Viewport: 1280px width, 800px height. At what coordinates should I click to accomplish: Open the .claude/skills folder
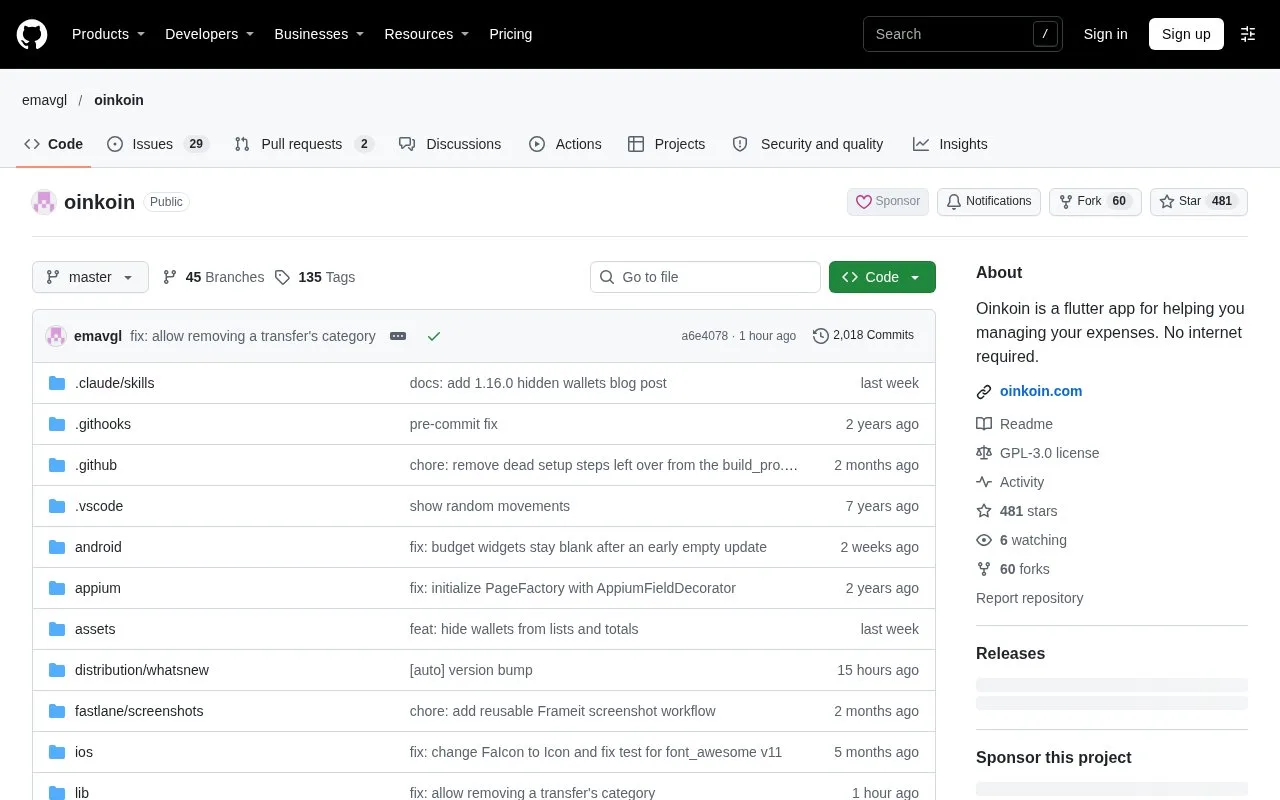114,383
